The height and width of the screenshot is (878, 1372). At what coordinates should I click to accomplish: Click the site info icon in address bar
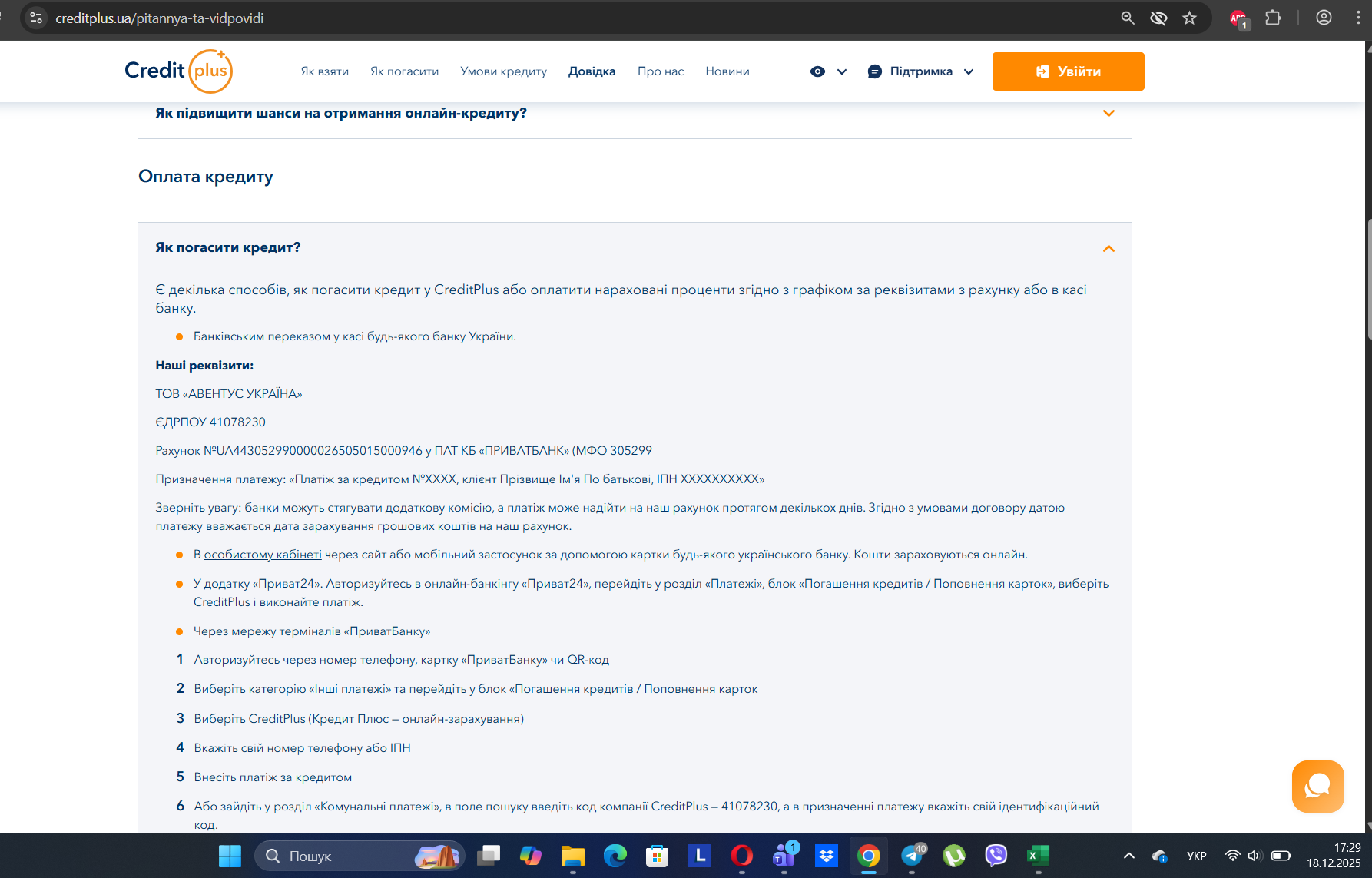pos(36,18)
